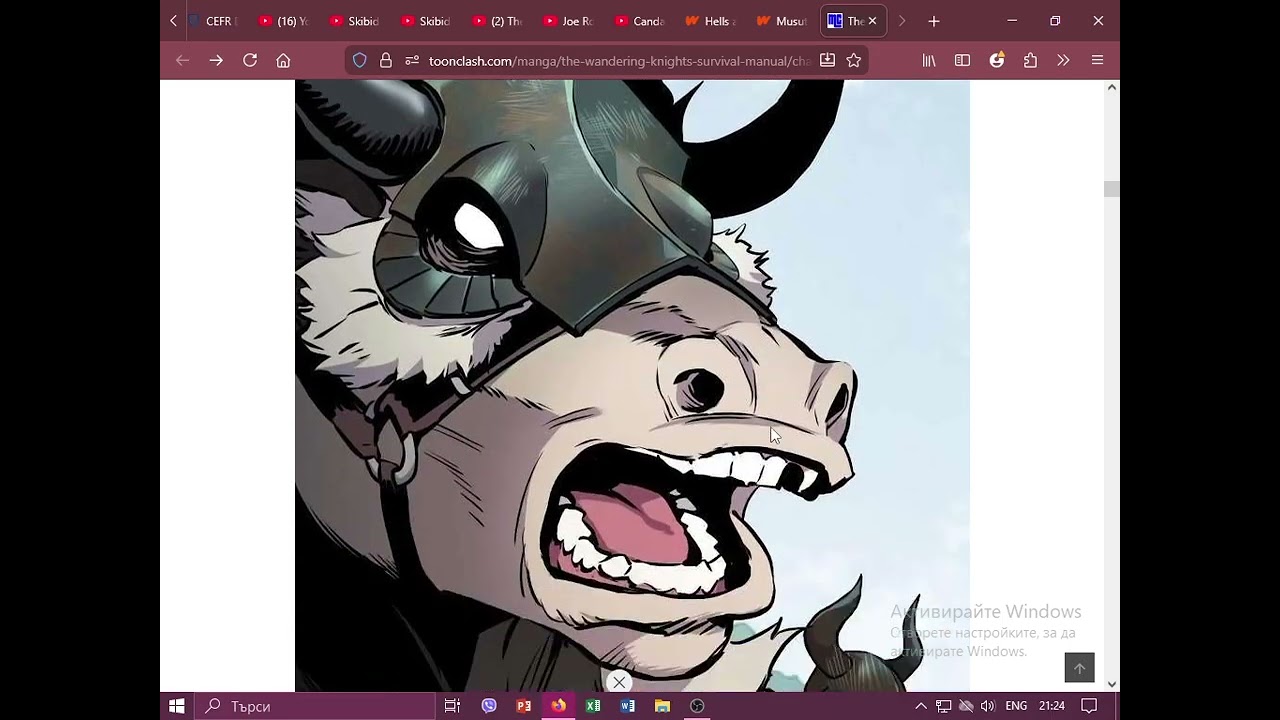Switch to the Joe Ro tab
Image resolution: width=1280 pixels, height=720 pixels.
569,21
